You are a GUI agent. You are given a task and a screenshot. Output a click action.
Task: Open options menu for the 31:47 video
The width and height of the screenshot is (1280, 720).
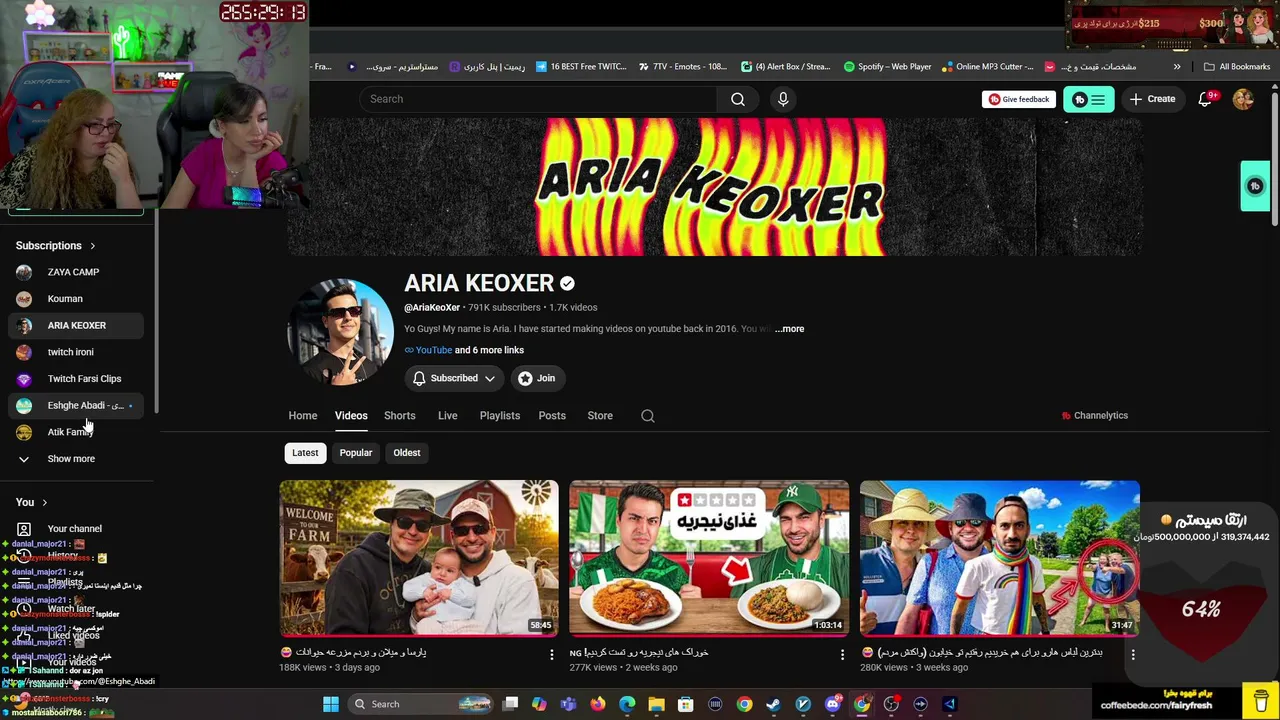[1133, 654]
